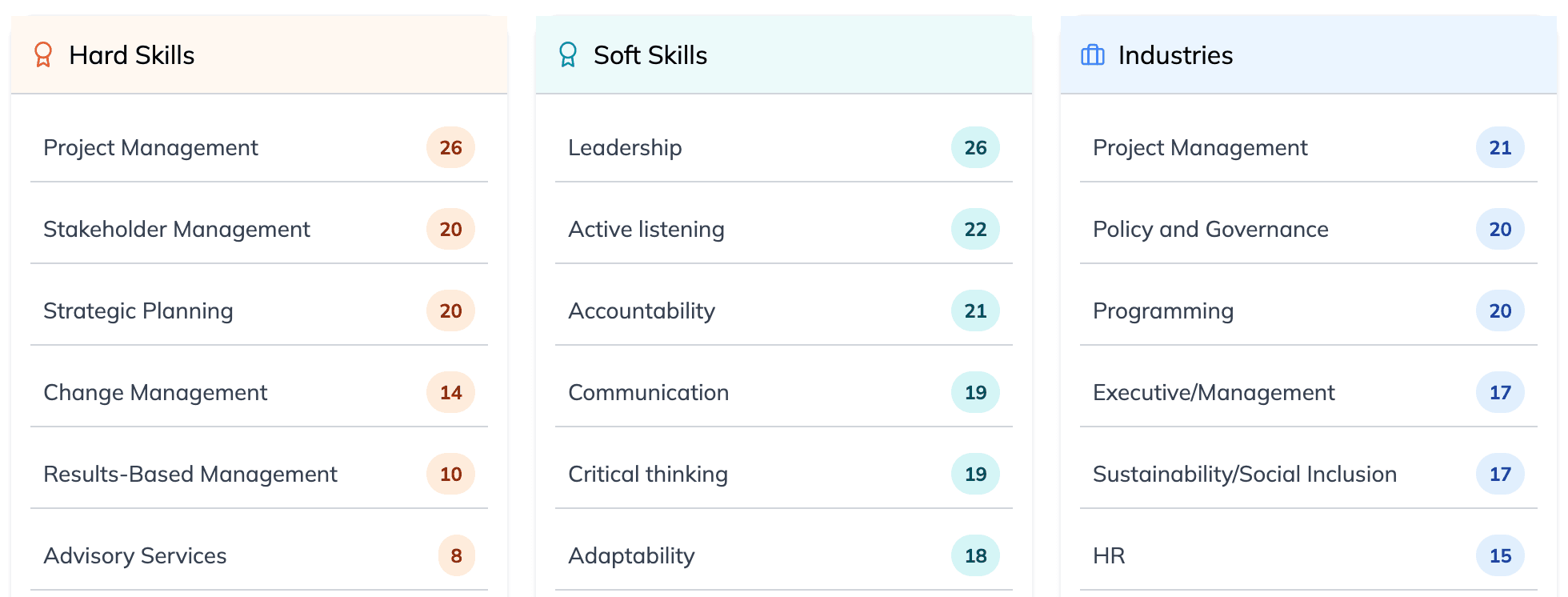Choose the Accountability soft skill
The image size is (1568, 597).
642,311
